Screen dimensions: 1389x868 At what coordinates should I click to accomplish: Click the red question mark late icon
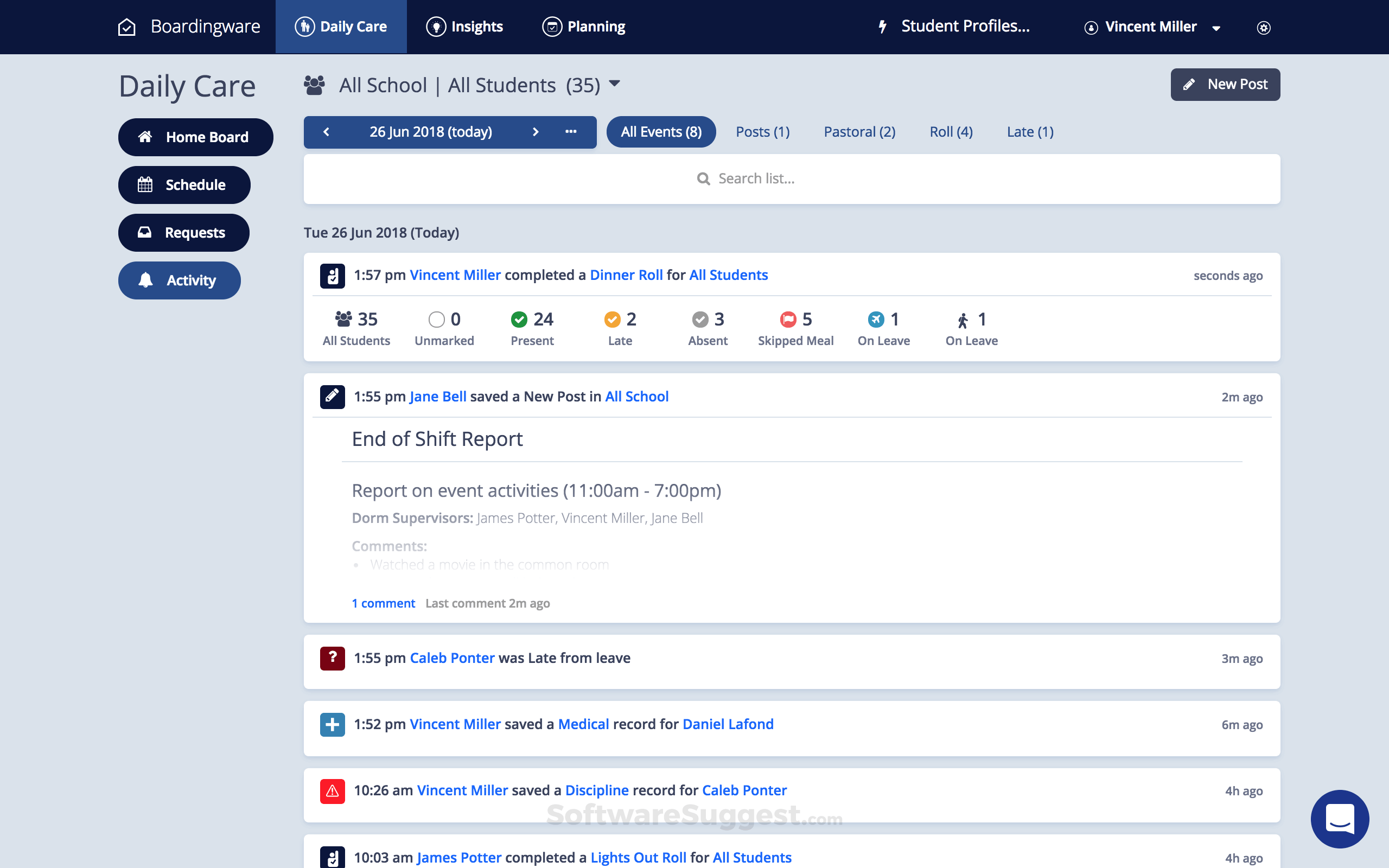pyautogui.click(x=332, y=658)
